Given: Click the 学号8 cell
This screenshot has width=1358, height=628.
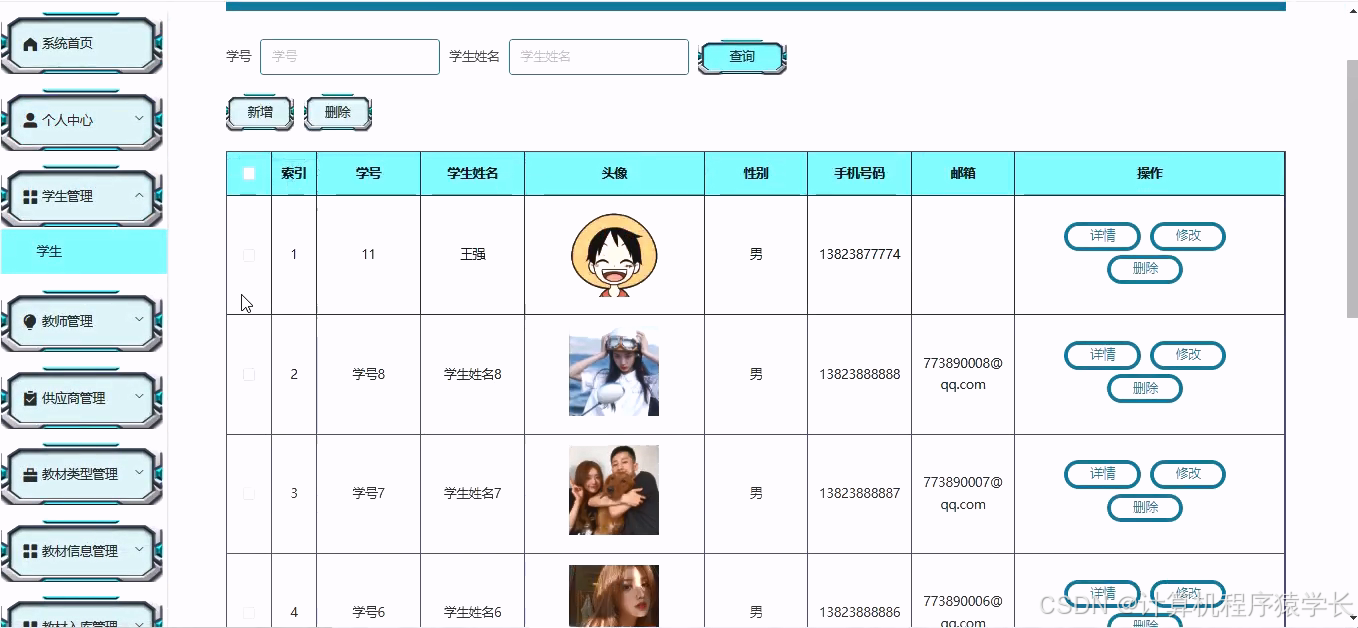Looking at the screenshot, I should pos(368,374).
